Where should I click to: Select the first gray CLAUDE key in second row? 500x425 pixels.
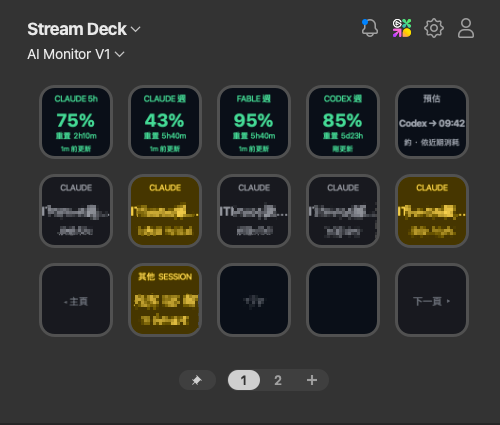coord(76,211)
